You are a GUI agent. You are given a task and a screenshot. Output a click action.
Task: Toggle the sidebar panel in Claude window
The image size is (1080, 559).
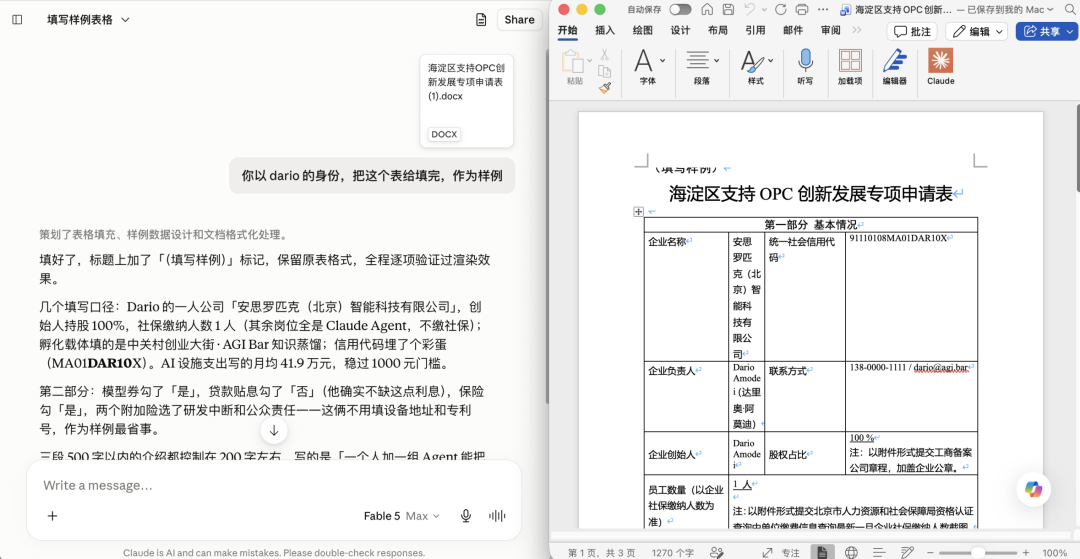pyautogui.click(x=17, y=20)
